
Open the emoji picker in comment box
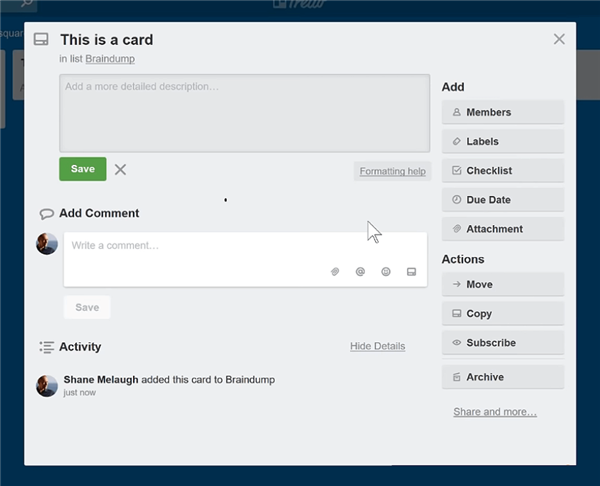click(386, 272)
